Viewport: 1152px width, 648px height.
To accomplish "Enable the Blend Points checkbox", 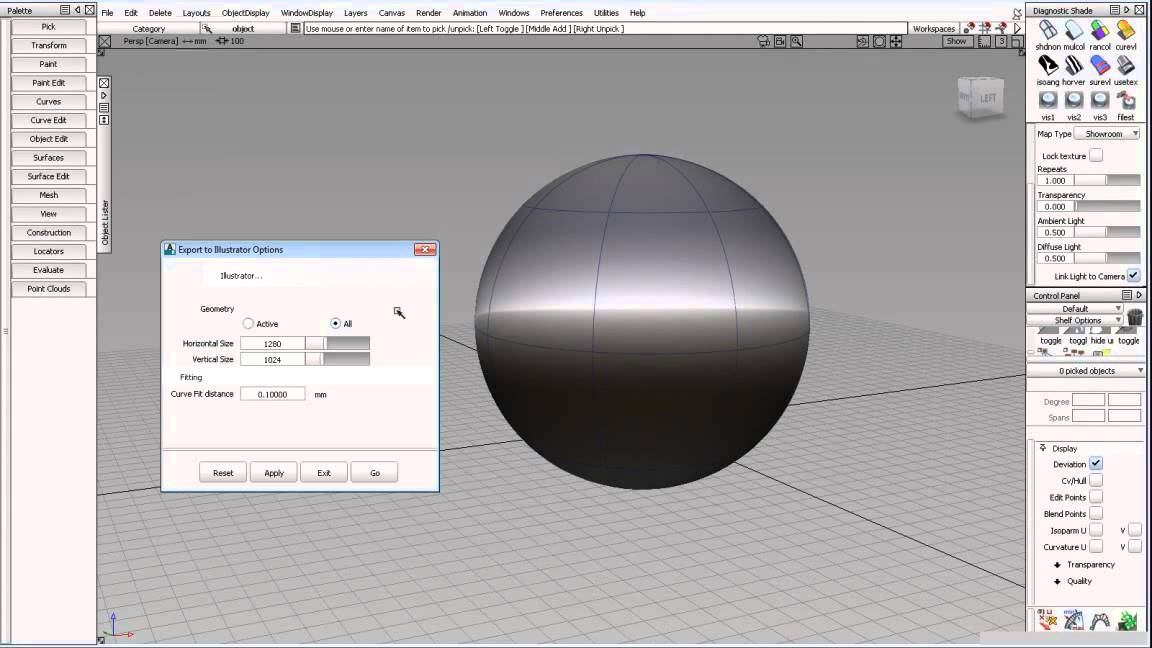I will coord(1095,514).
